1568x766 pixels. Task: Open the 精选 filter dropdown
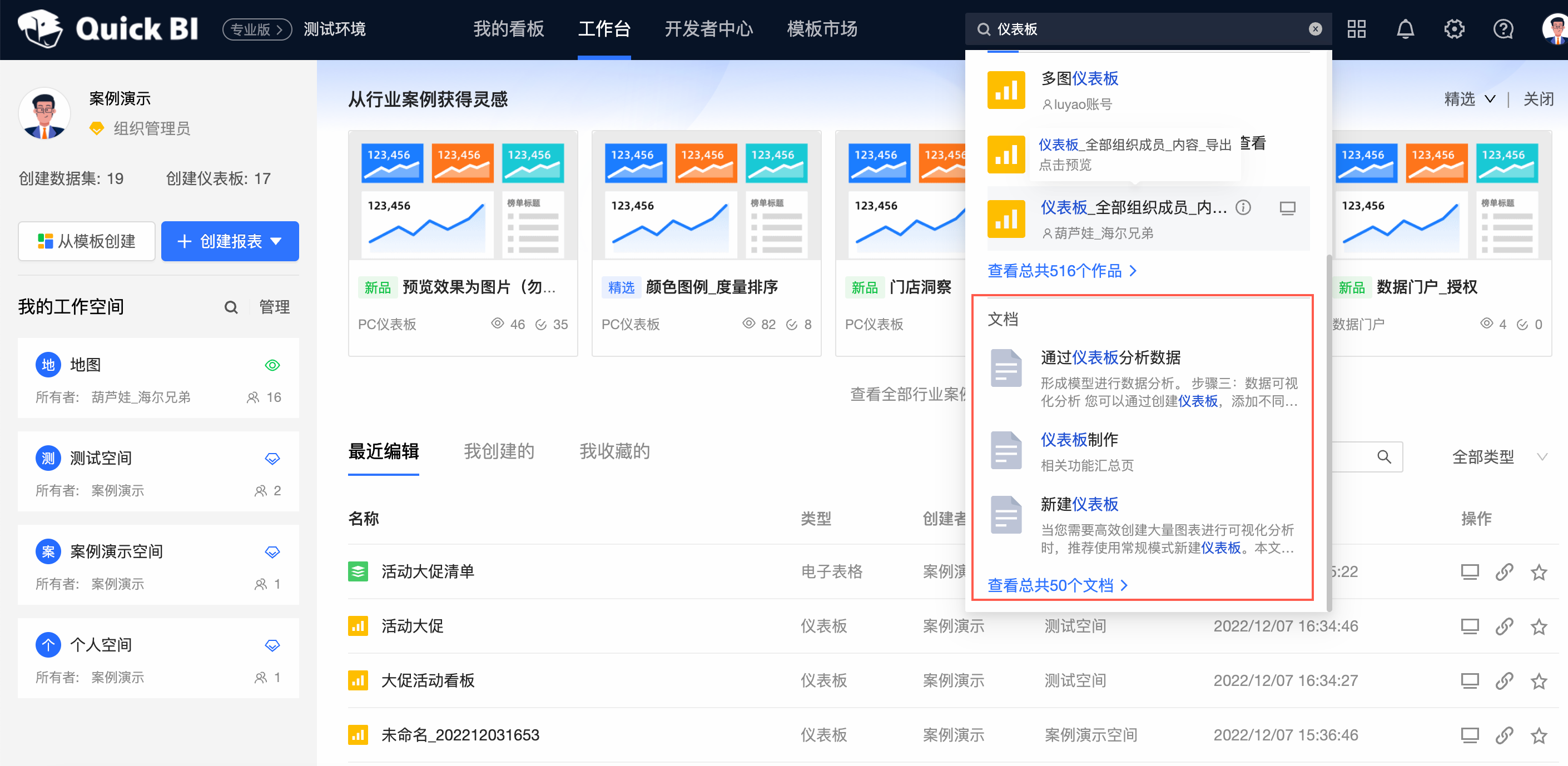point(1470,99)
